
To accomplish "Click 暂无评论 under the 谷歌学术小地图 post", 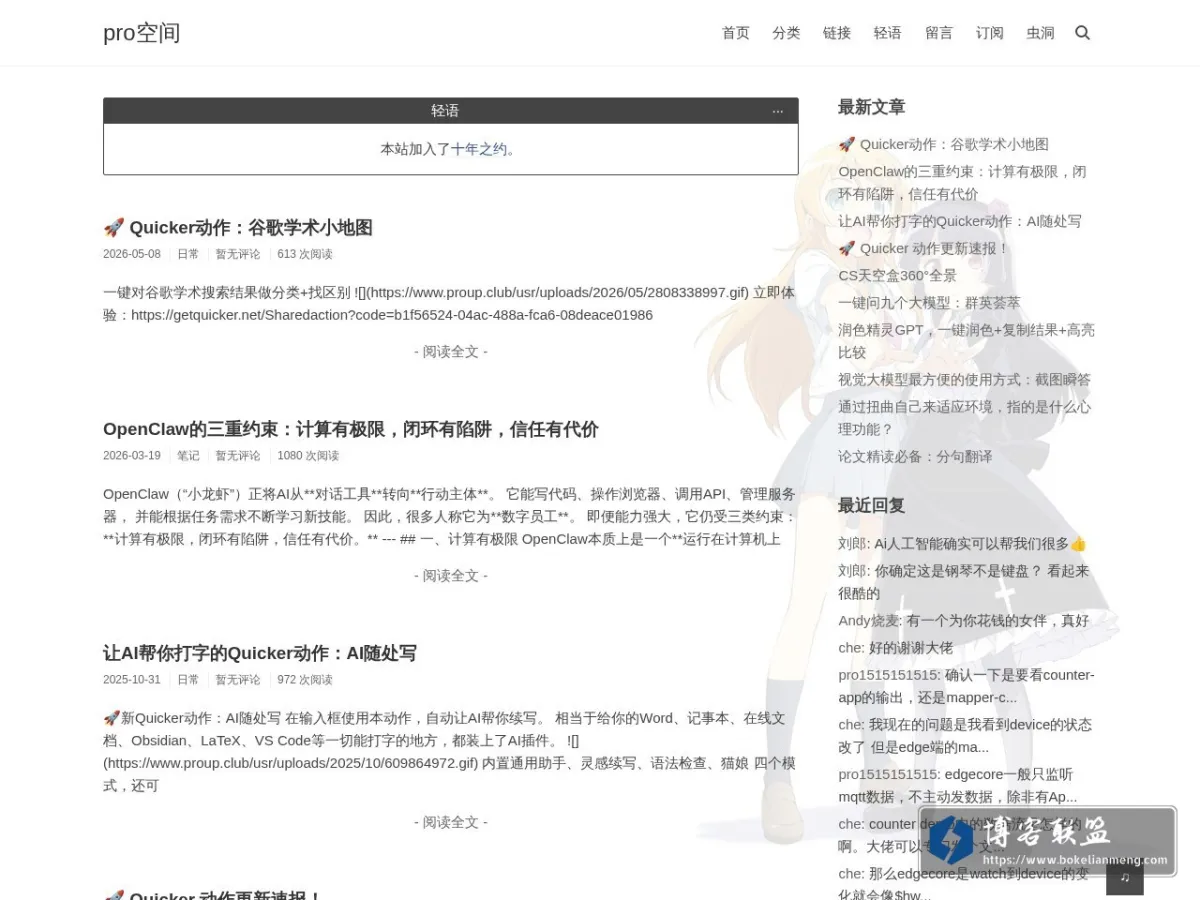I will [x=238, y=254].
